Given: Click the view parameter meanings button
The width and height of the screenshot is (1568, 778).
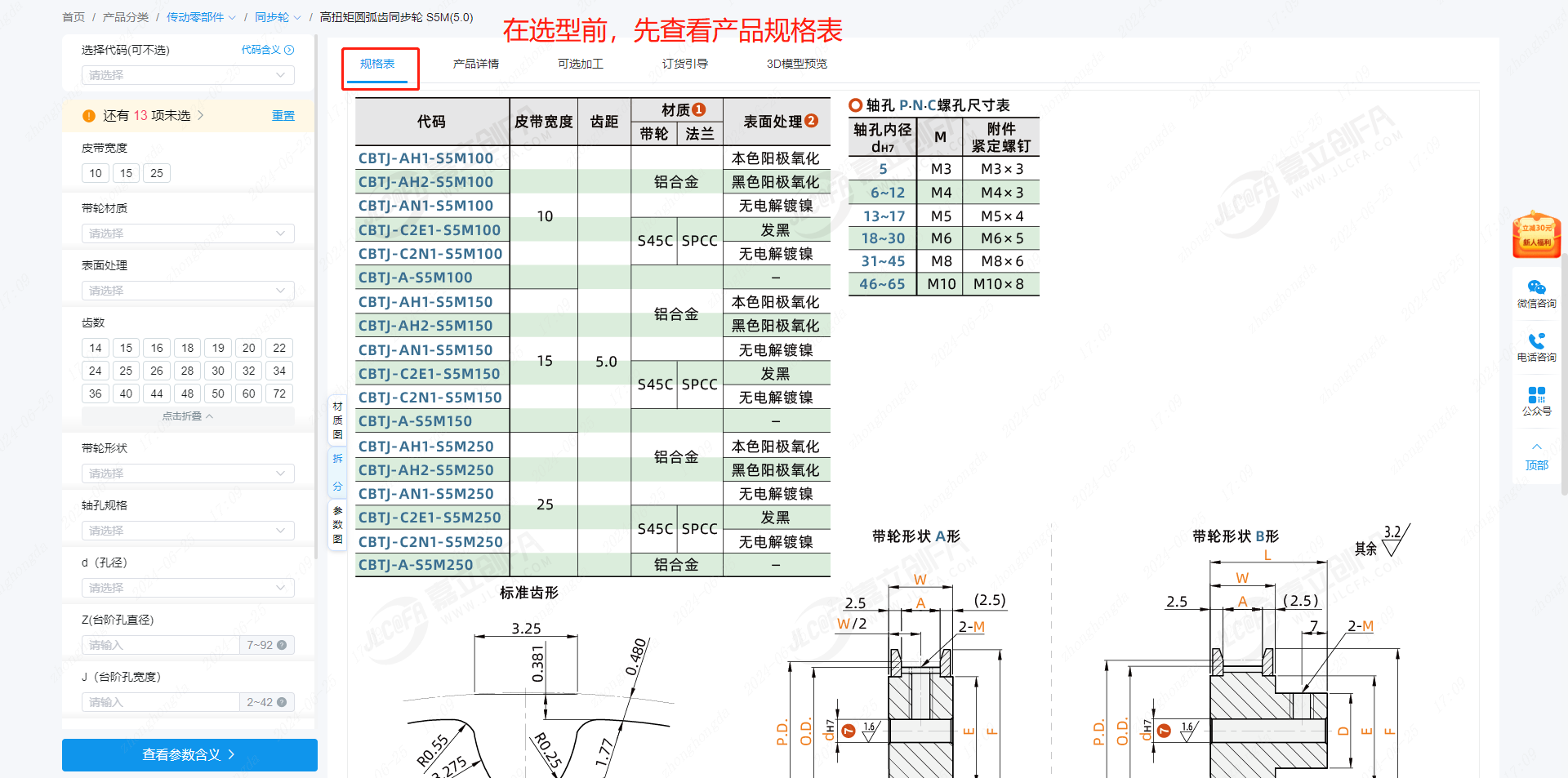Looking at the screenshot, I should pos(189,755).
